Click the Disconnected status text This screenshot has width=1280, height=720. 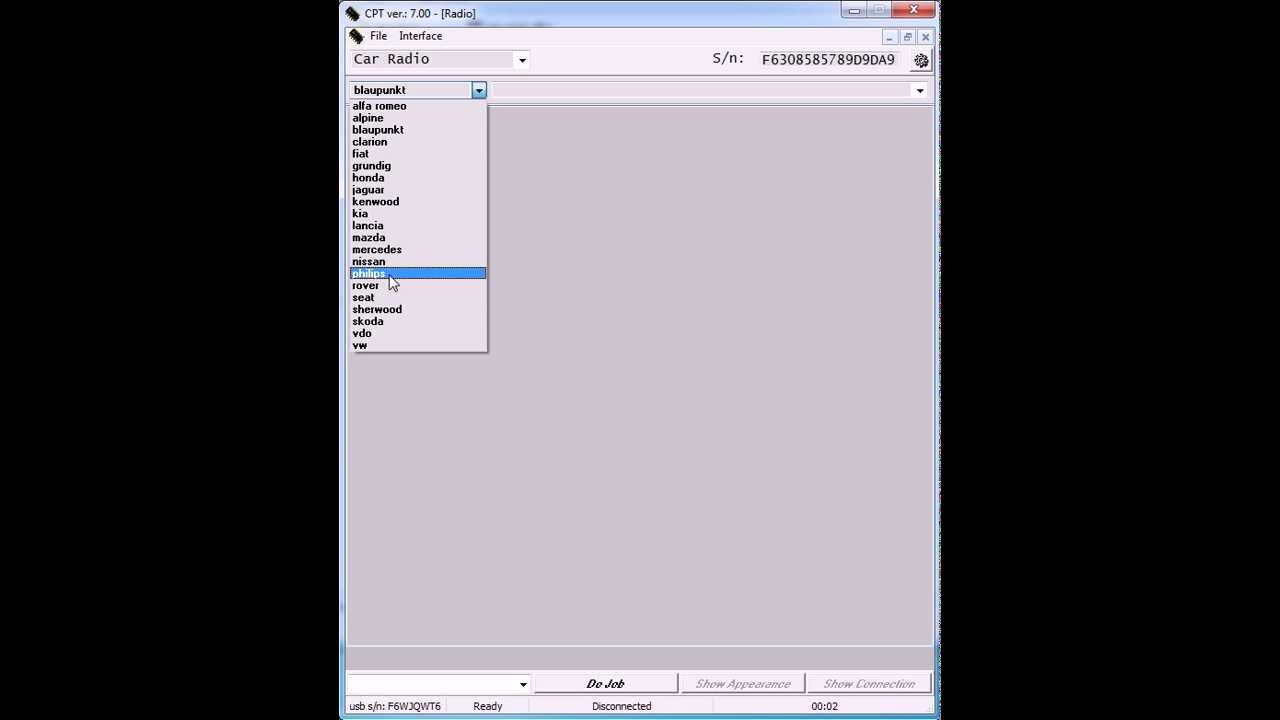621,706
